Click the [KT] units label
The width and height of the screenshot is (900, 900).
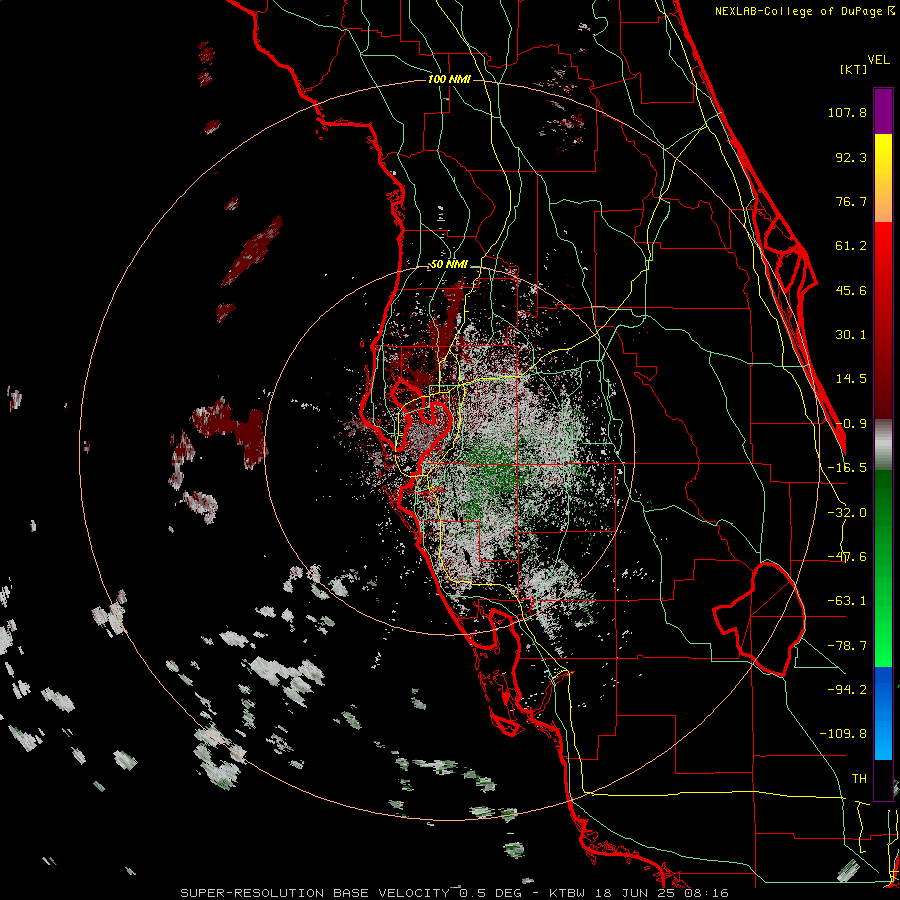coord(854,69)
